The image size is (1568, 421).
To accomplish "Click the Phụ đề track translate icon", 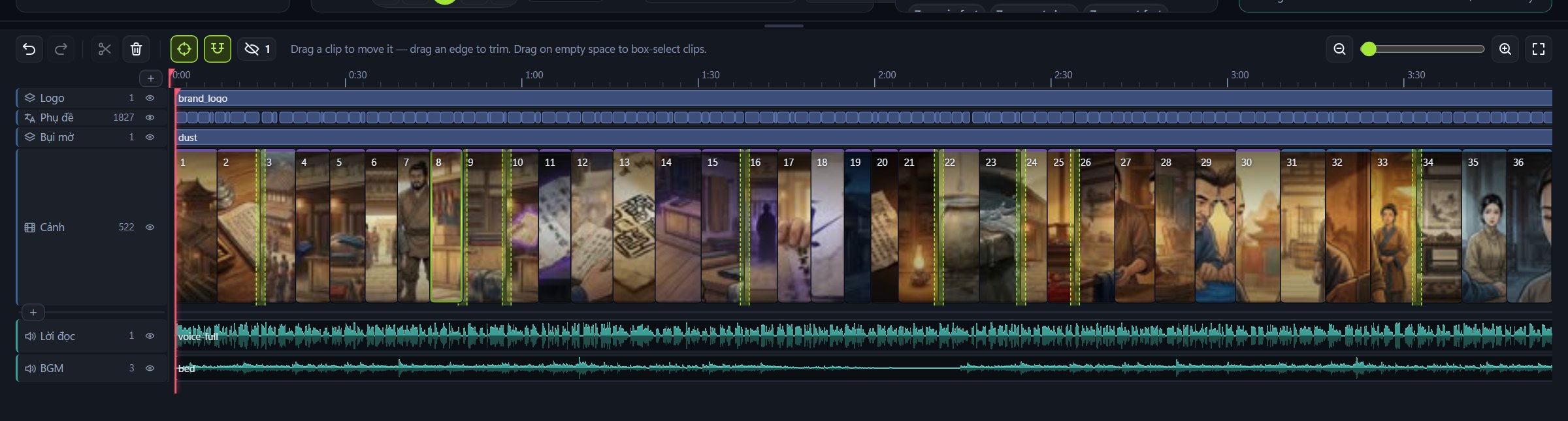I will [x=29, y=117].
